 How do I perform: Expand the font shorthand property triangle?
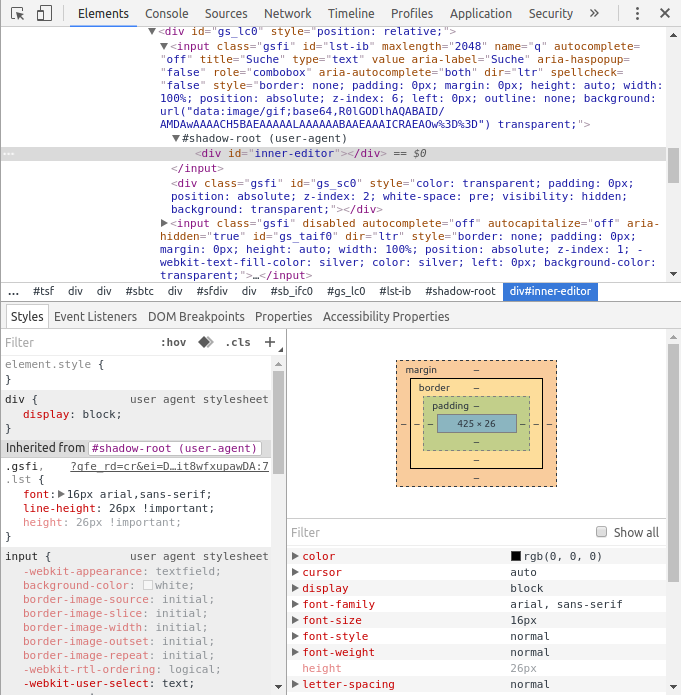(x=61, y=494)
